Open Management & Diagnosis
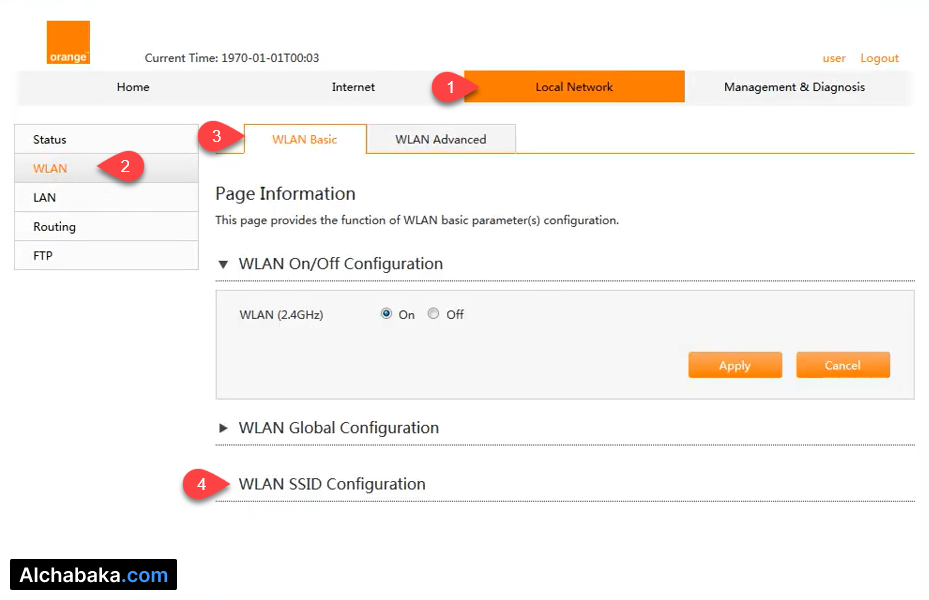 [794, 87]
